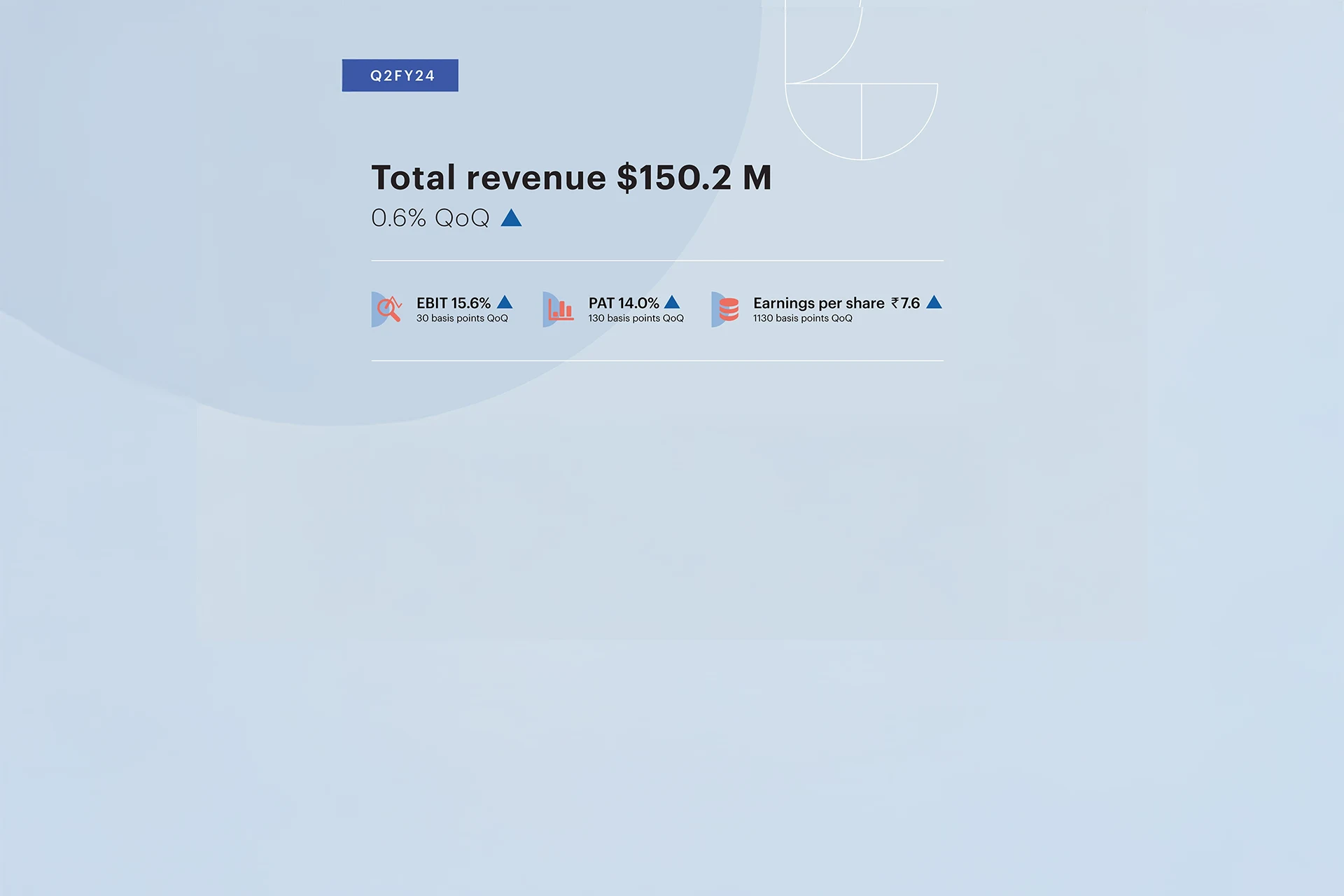Image resolution: width=1344 pixels, height=896 pixels.
Task: Select '30 basis points QoQ' text
Action: click(x=462, y=318)
